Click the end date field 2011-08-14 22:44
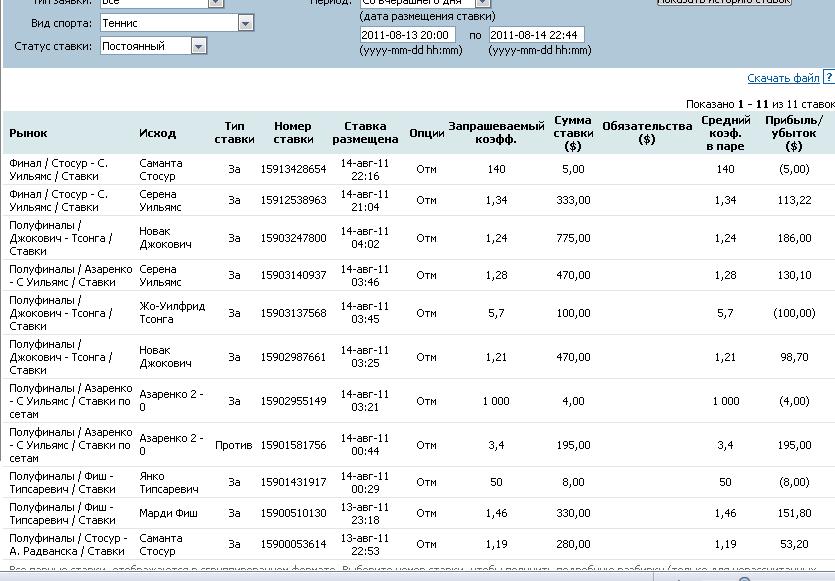Viewport: 835px width, 581px height. (536, 35)
